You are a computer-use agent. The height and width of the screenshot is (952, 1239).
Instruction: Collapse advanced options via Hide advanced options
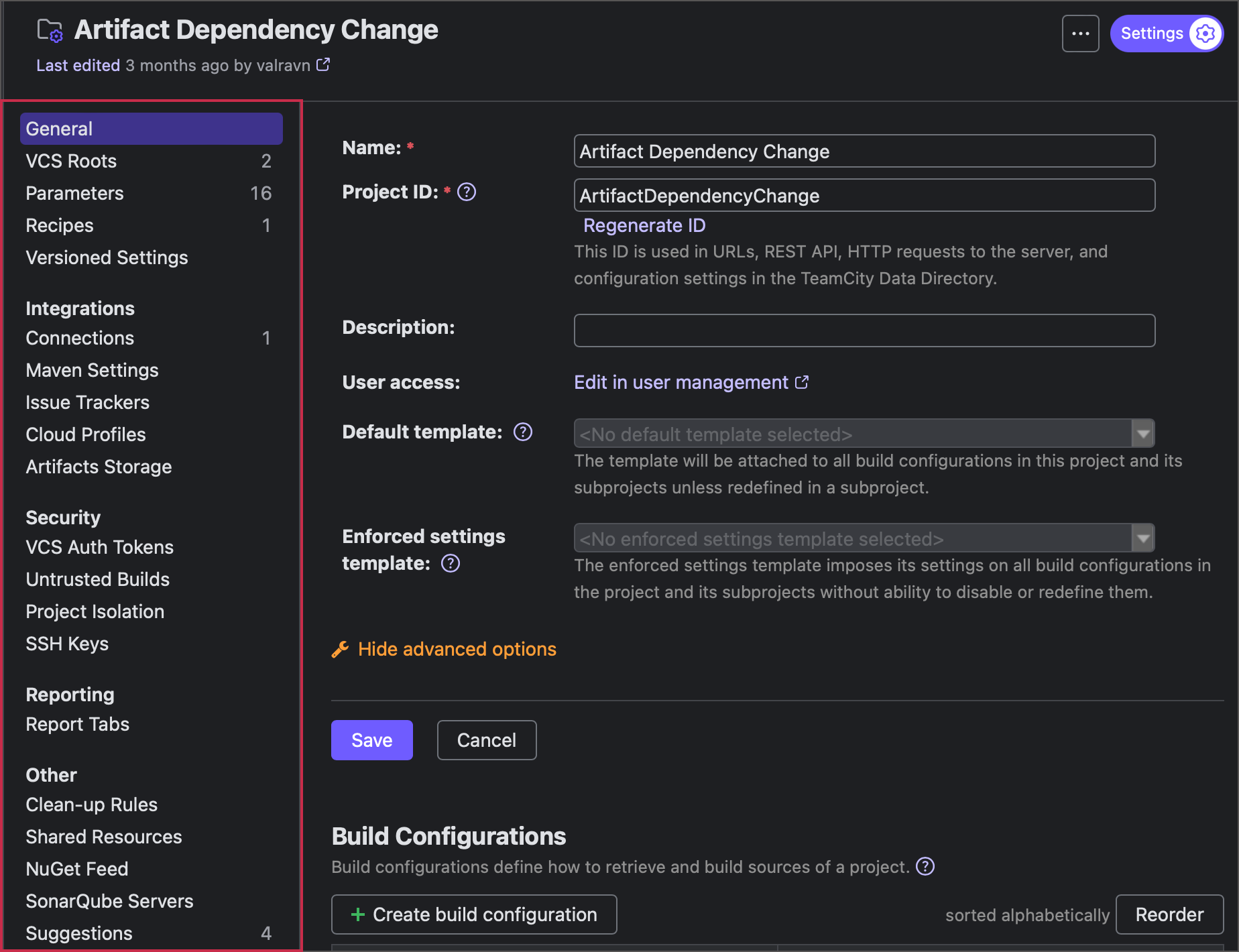[x=457, y=648]
